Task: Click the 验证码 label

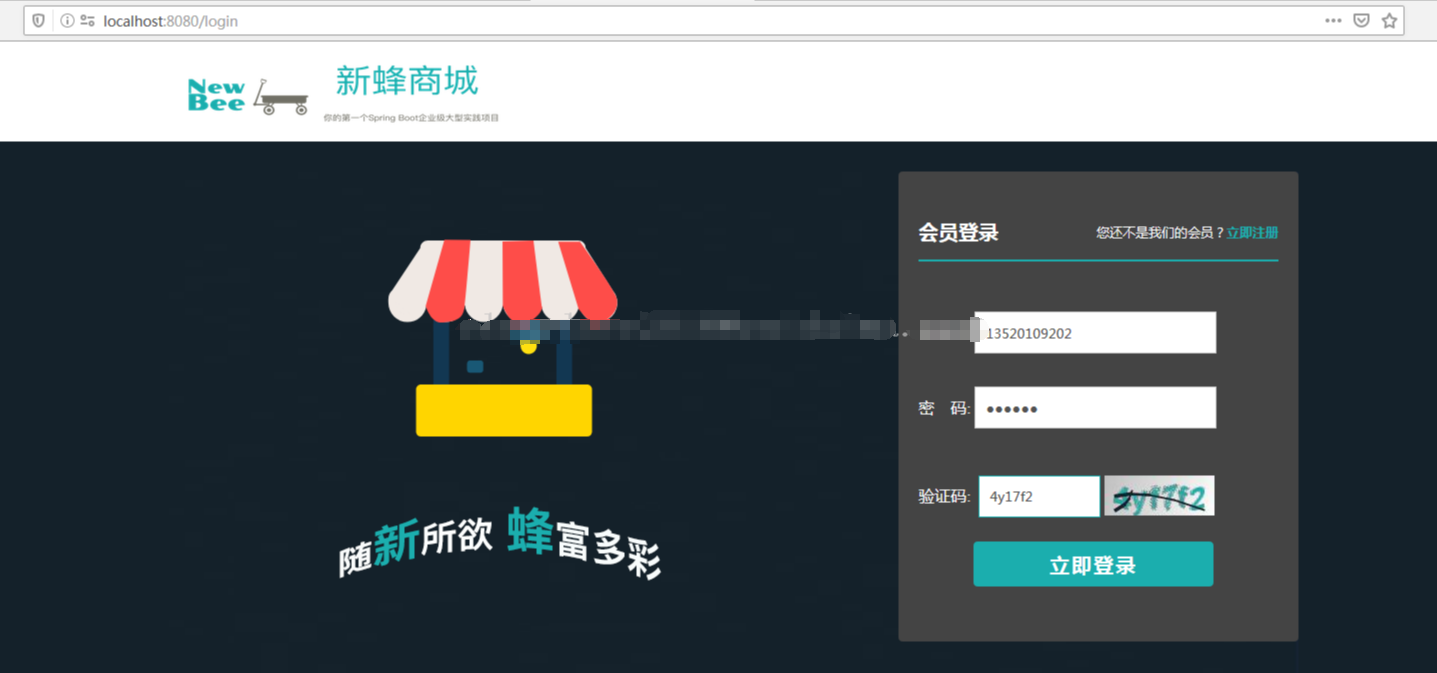Action: click(x=944, y=496)
